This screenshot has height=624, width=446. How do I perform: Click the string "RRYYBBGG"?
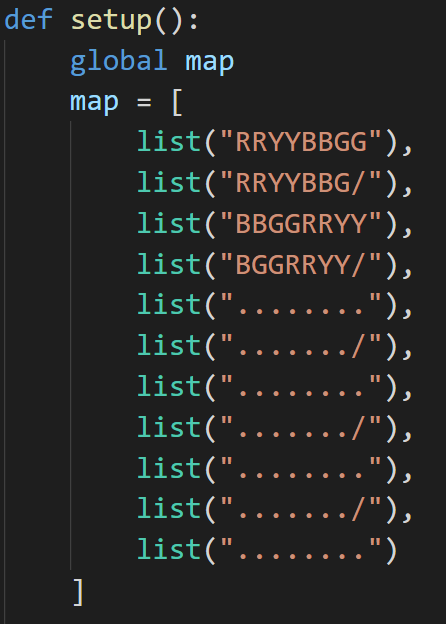tap(301, 141)
